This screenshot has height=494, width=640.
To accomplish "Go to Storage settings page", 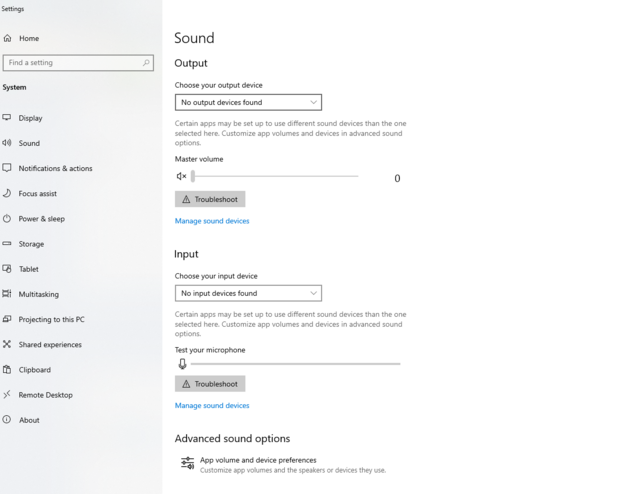I will point(31,244).
